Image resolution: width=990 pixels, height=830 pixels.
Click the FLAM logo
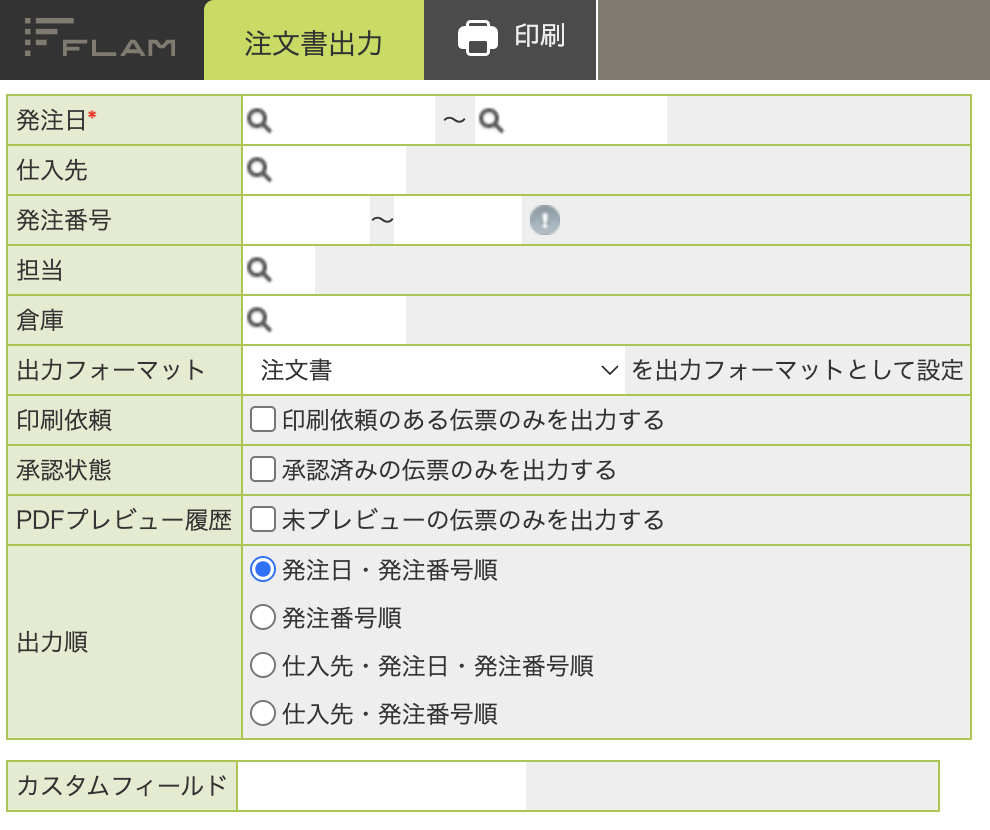(x=100, y=39)
